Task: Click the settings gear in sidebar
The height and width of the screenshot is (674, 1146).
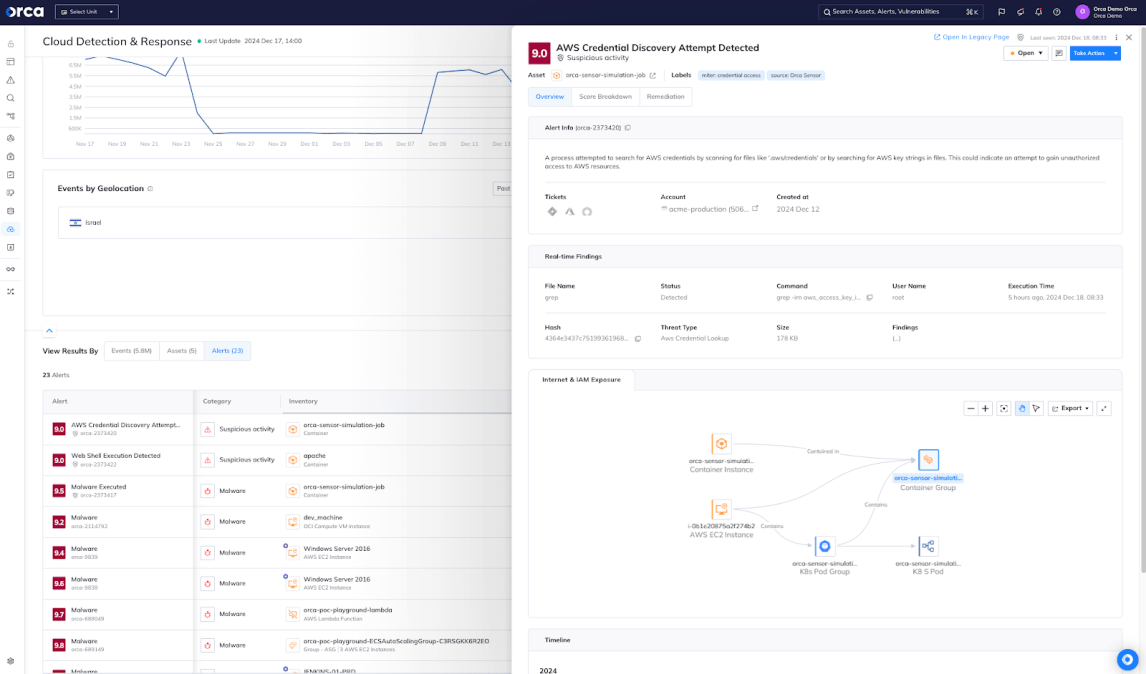Action: click(11, 661)
